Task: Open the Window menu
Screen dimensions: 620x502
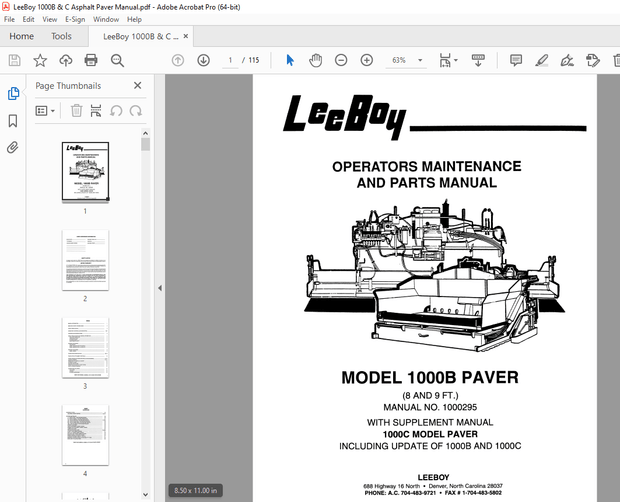Action: [x=106, y=19]
